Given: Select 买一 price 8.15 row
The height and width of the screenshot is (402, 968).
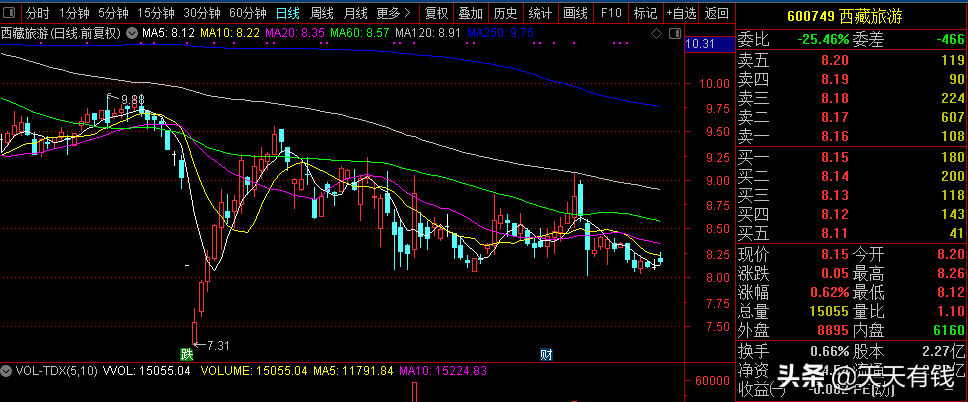Looking at the screenshot, I should point(851,157).
